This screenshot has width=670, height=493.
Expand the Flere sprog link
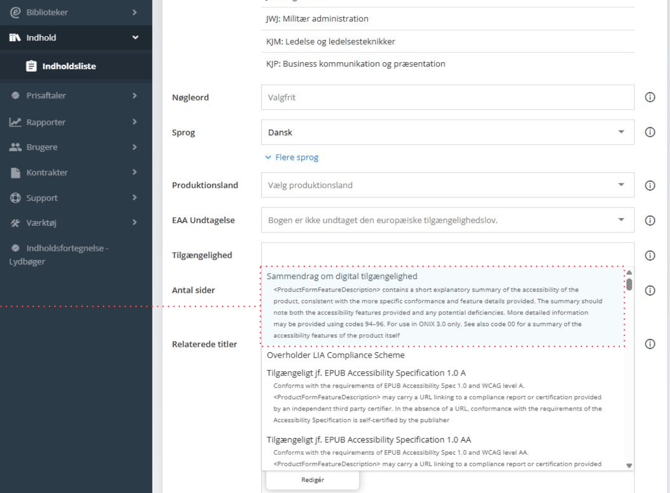292,157
